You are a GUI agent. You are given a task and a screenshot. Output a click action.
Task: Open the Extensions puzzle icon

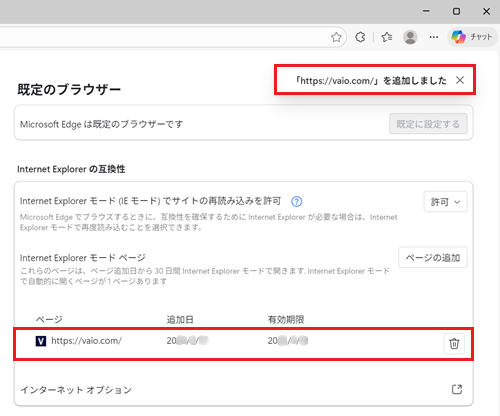(360, 37)
